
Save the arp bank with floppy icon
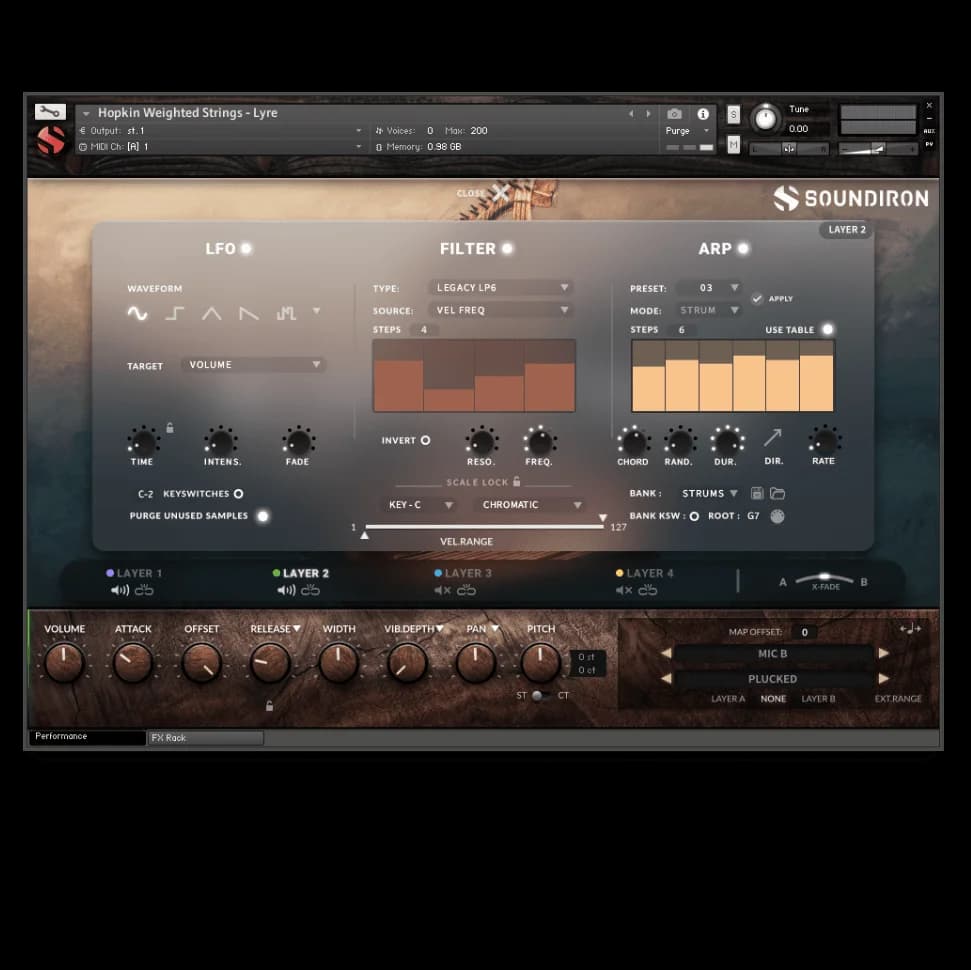coord(757,493)
